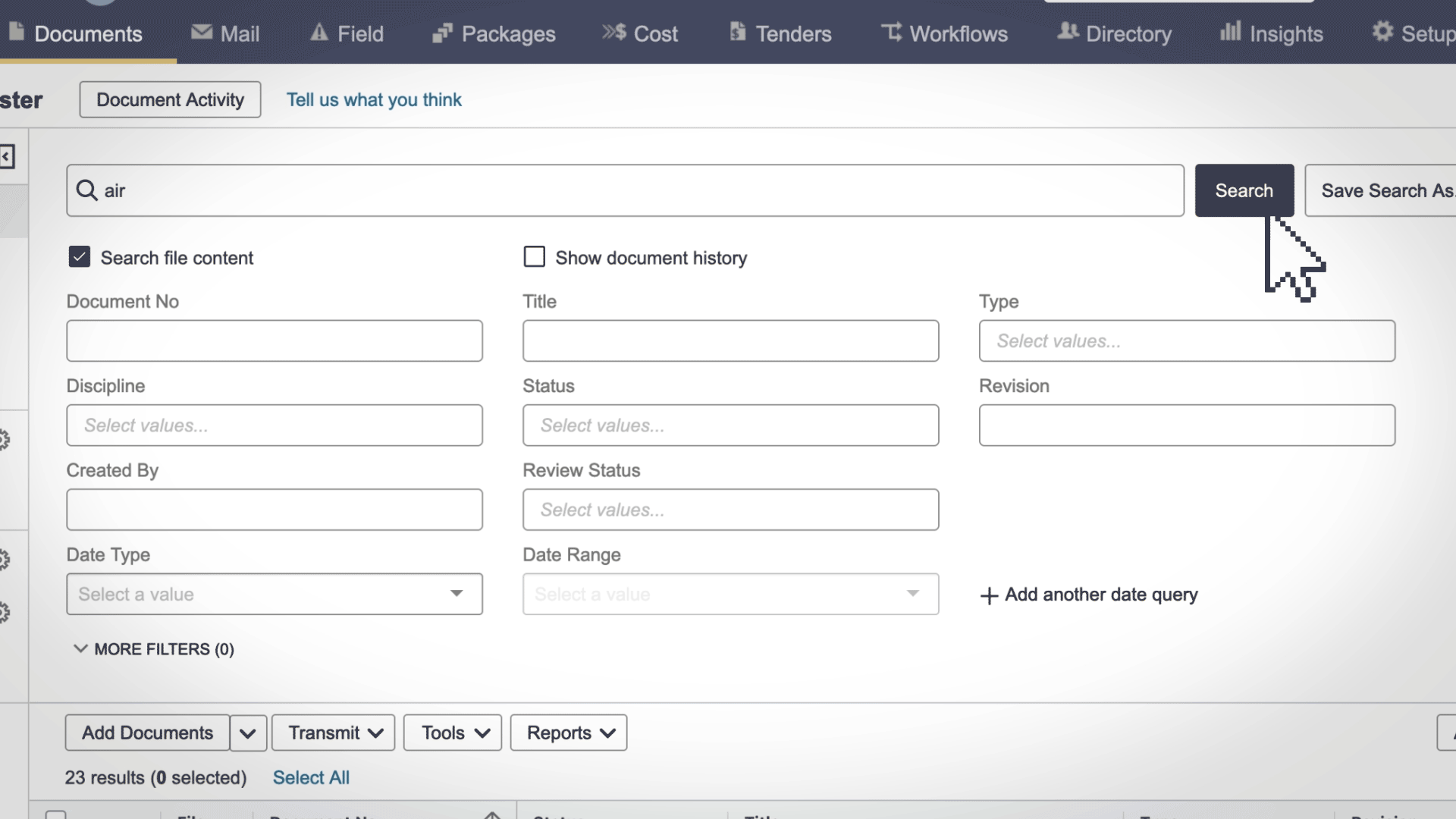1456x819 pixels.
Task: Click the Select All link
Action: pyautogui.click(x=311, y=777)
